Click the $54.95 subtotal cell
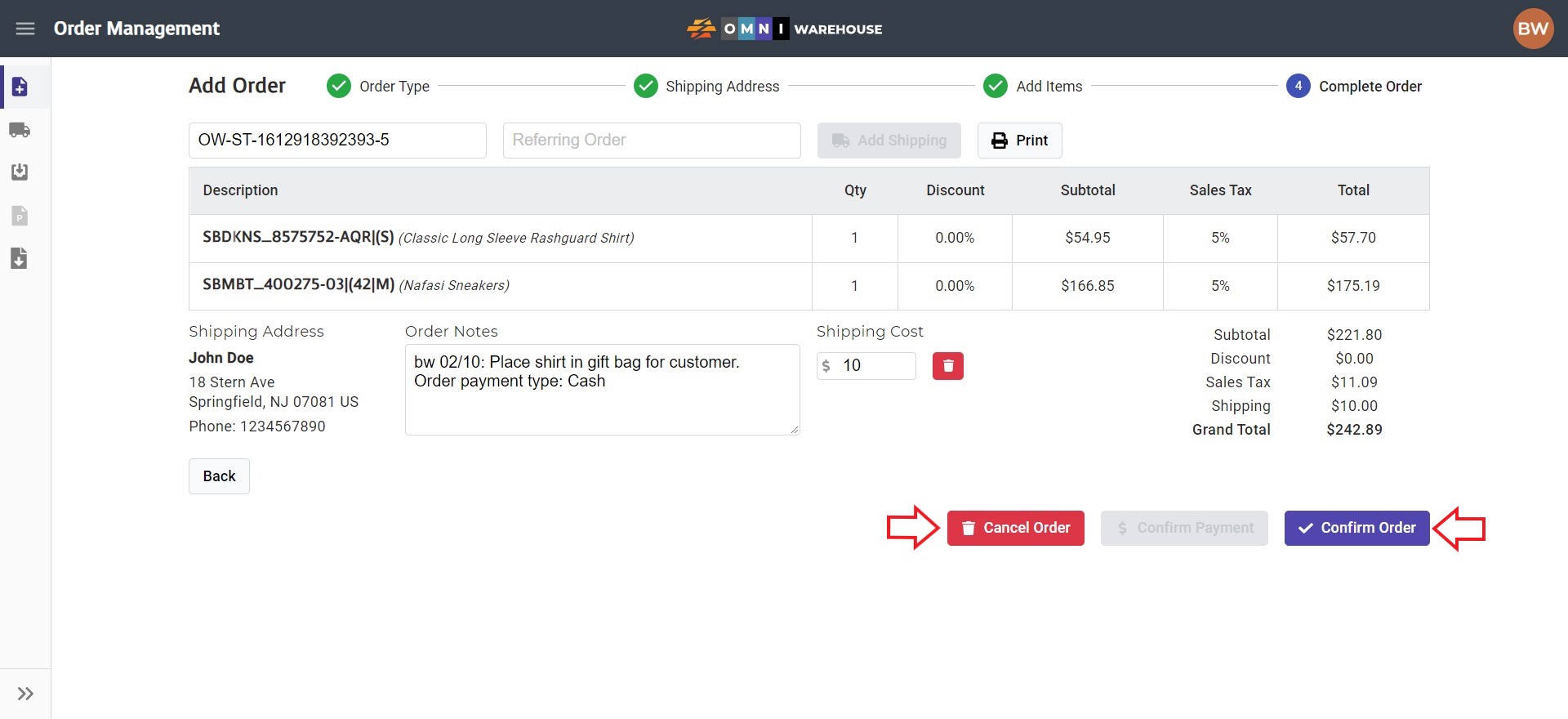This screenshot has height=719, width=1568. (x=1088, y=238)
